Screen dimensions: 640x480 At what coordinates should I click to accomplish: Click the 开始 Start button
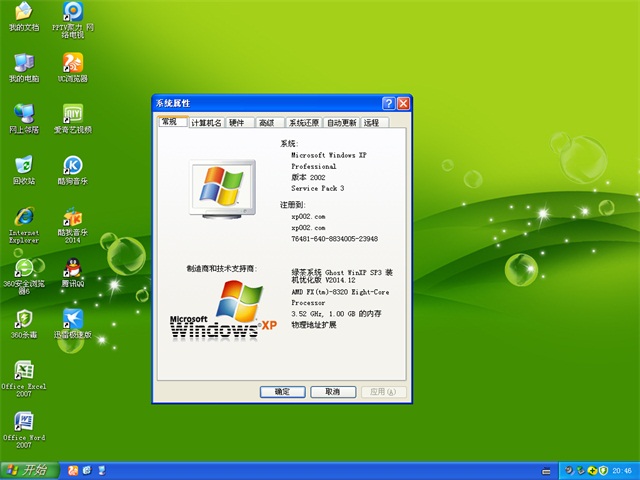28,470
